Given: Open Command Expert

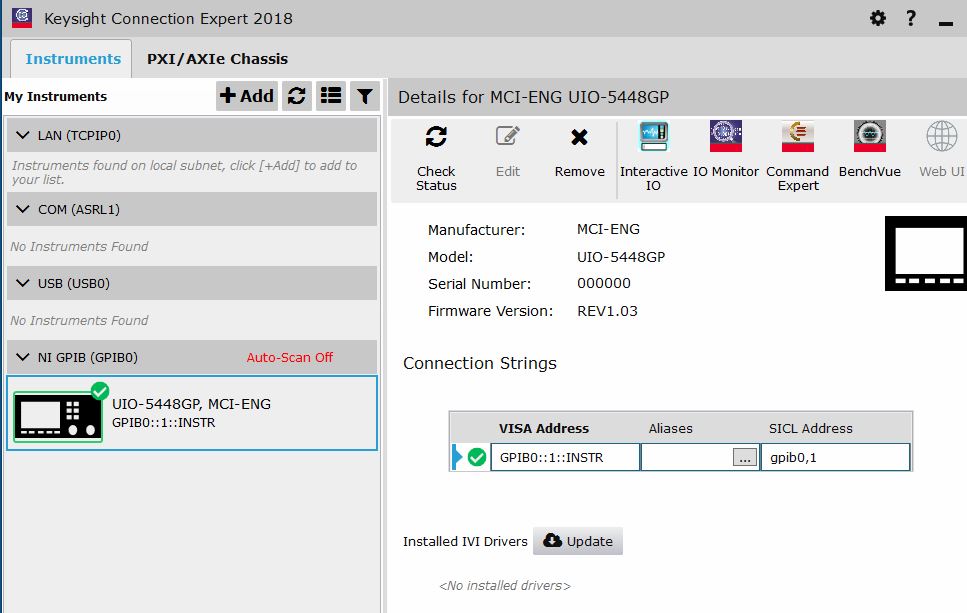Looking at the screenshot, I should [x=797, y=157].
